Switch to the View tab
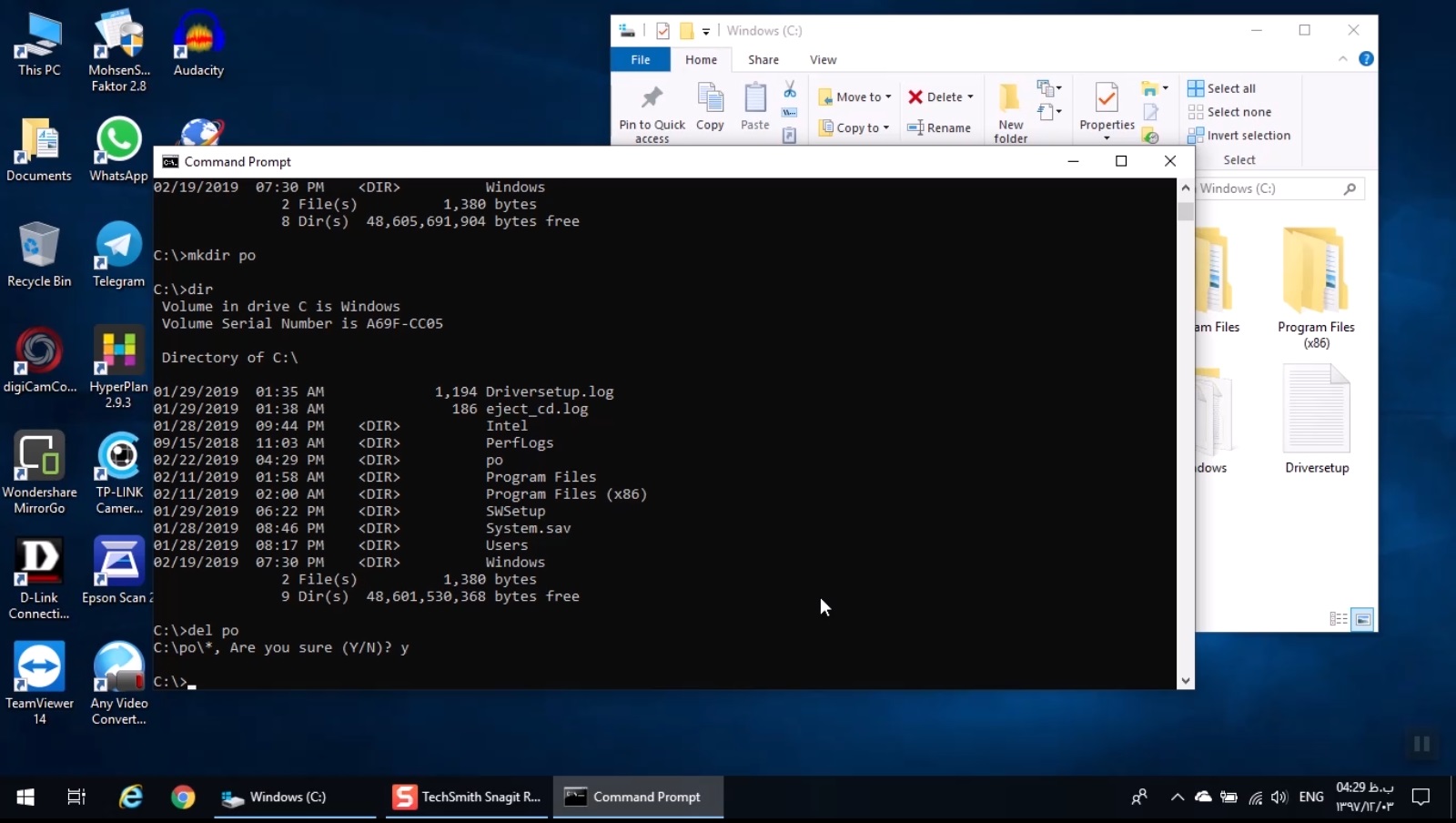The height and width of the screenshot is (823, 1456). [x=824, y=59]
